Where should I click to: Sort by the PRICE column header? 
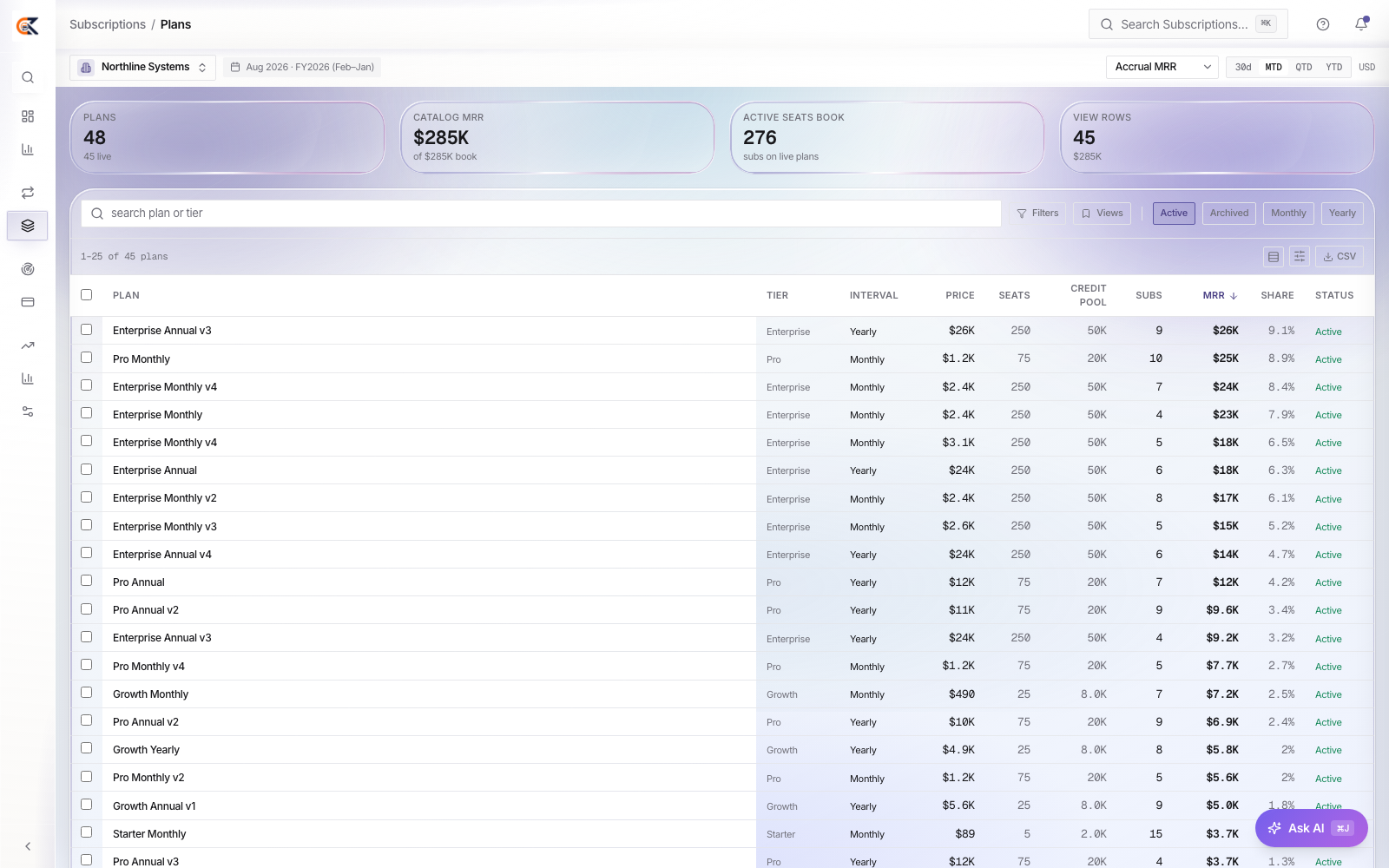click(960, 296)
